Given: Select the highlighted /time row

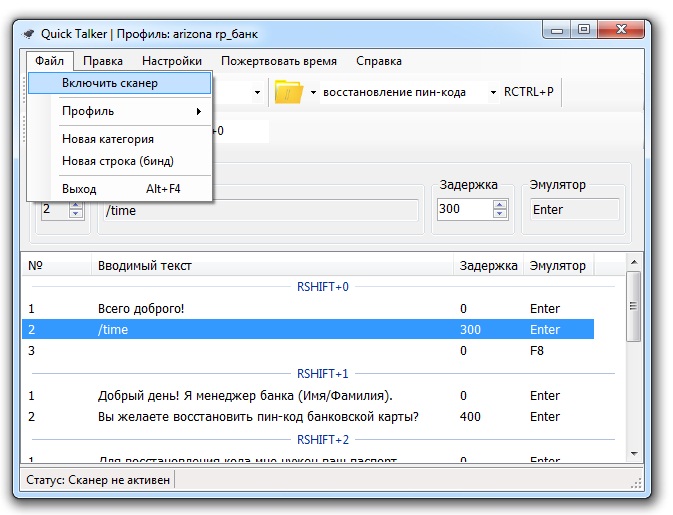Looking at the screenshot, I should pos(308,329).
